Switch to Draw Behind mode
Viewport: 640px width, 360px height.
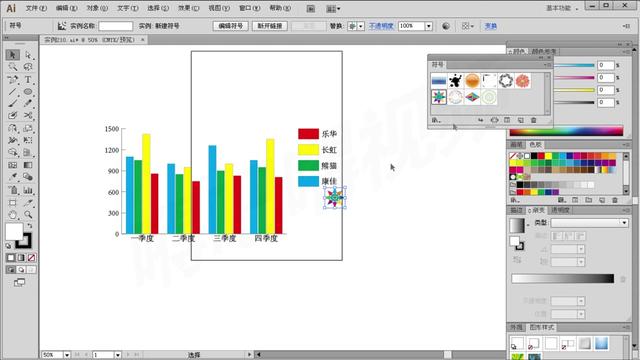21,270
